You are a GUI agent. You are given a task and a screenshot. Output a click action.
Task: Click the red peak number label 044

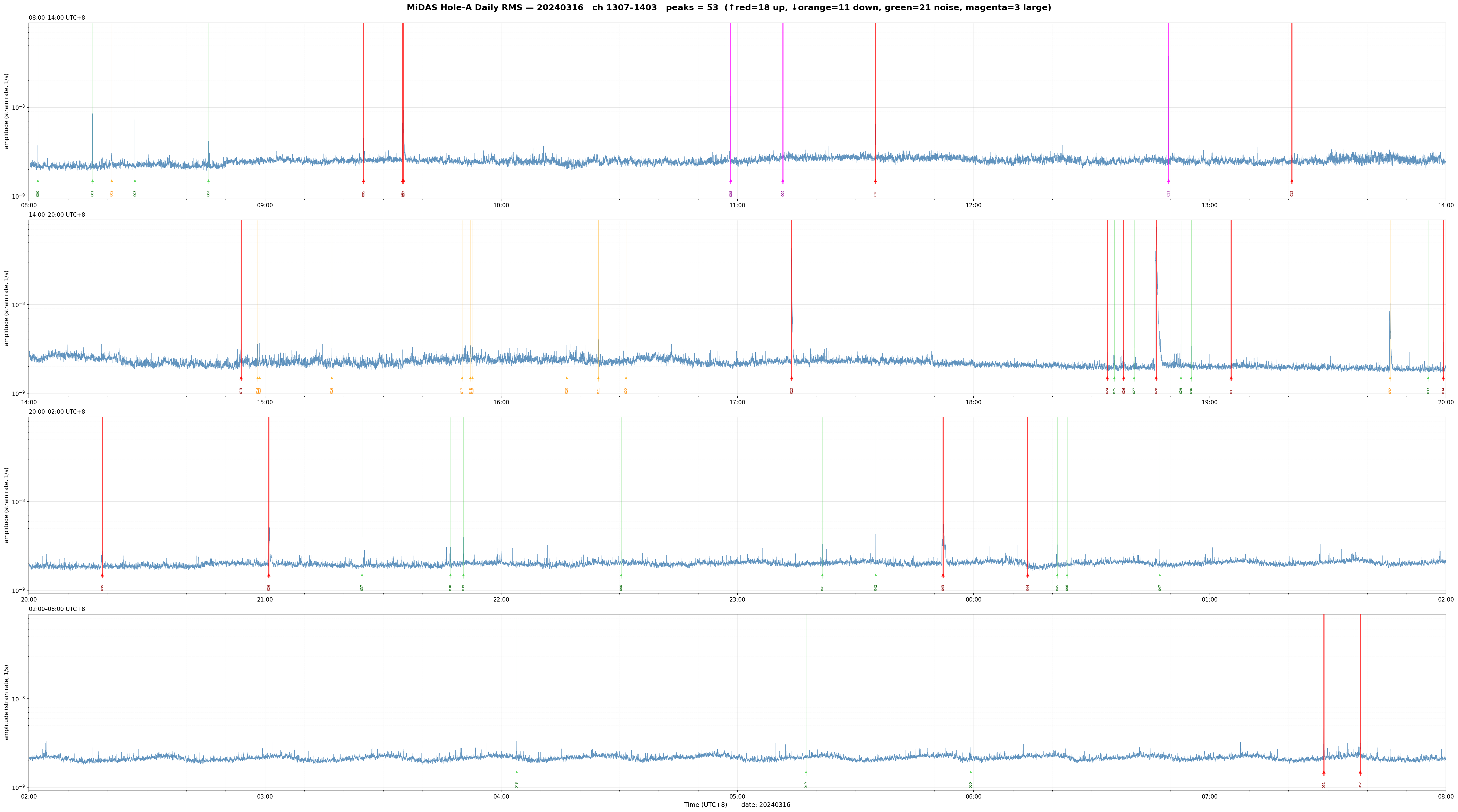(x=1028, y=588)
